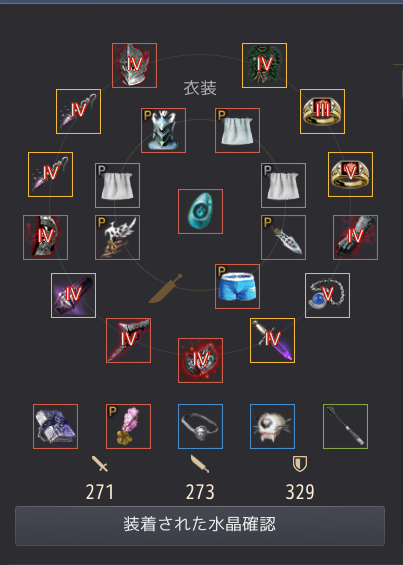Click the white cat mask slot
This screenshot has width=403, height=565.
click(273, 426)
